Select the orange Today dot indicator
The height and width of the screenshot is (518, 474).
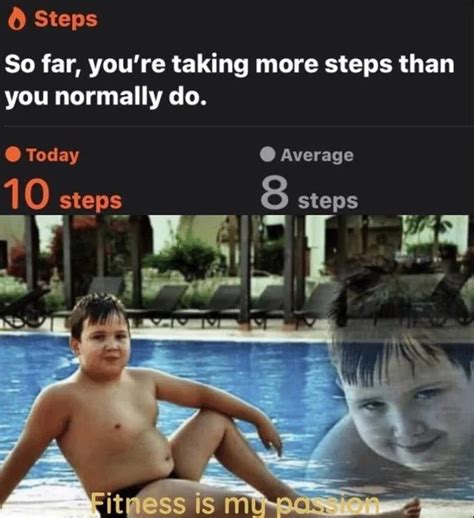tap(13, 155)
